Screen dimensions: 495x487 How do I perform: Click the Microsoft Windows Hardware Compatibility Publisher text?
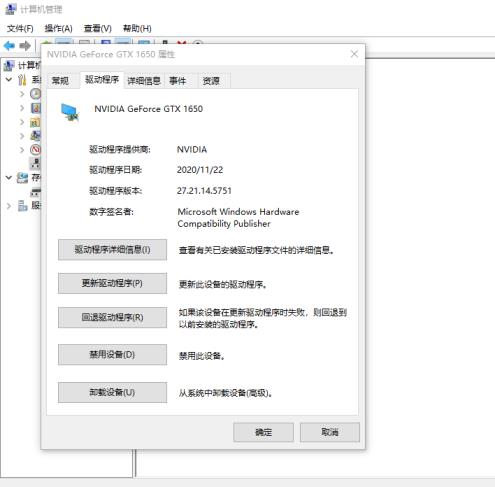coord(238,218)
